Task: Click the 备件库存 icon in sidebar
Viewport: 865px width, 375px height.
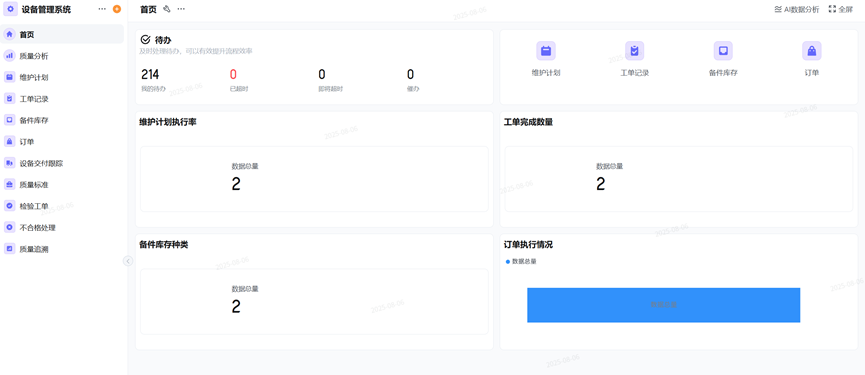Action: (x=9, y=120)
